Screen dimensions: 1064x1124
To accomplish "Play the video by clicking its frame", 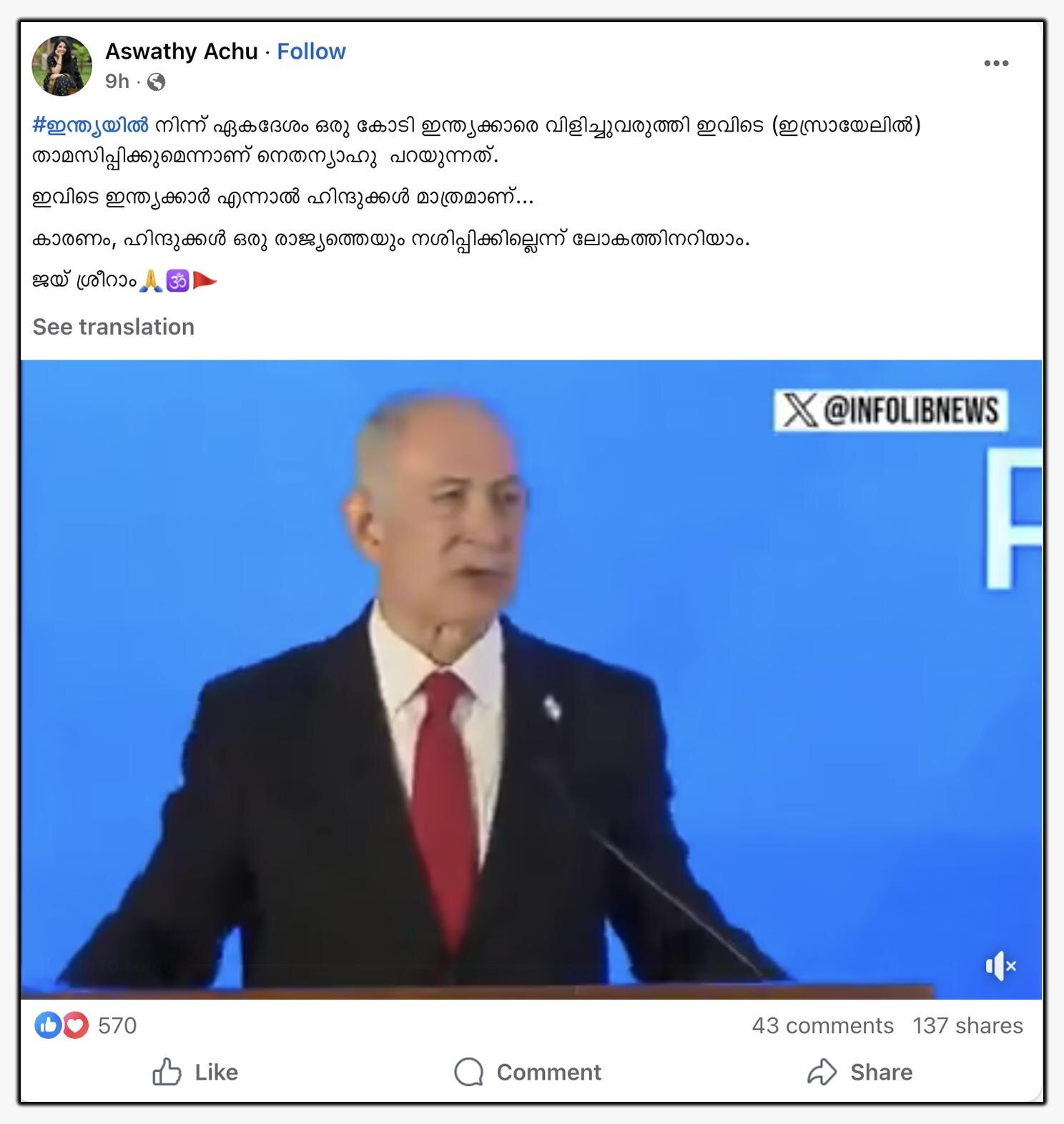I will pyautogui.click(x=531, y=679).
